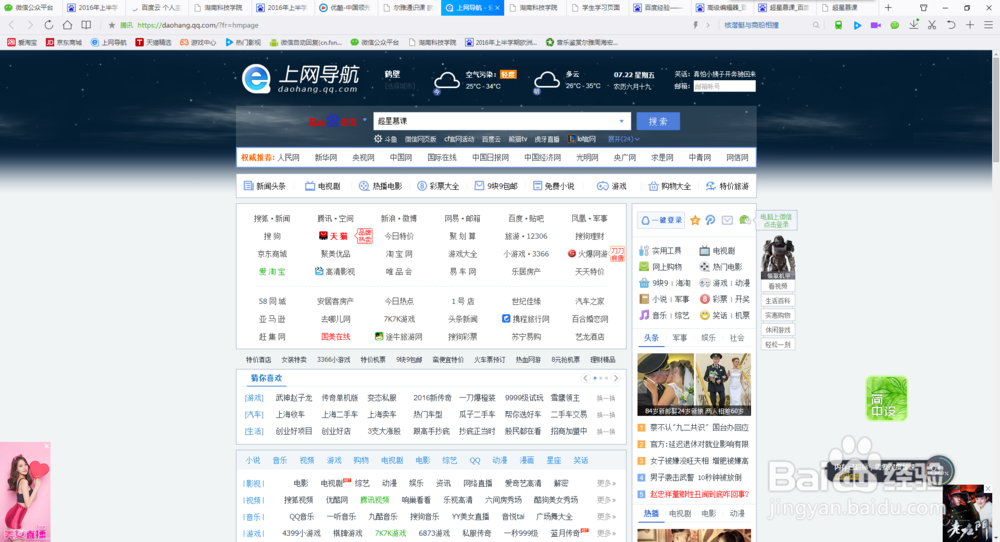Open the wedding couple news thumbnail
The width and height of the screenshot is (1000, 542).
tap(694, 385)
